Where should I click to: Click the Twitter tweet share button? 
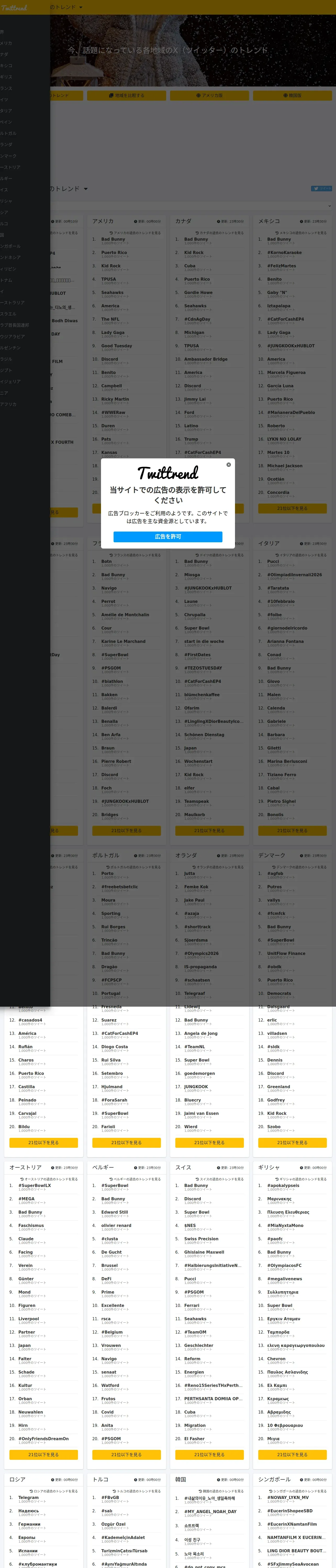point(321,189)
